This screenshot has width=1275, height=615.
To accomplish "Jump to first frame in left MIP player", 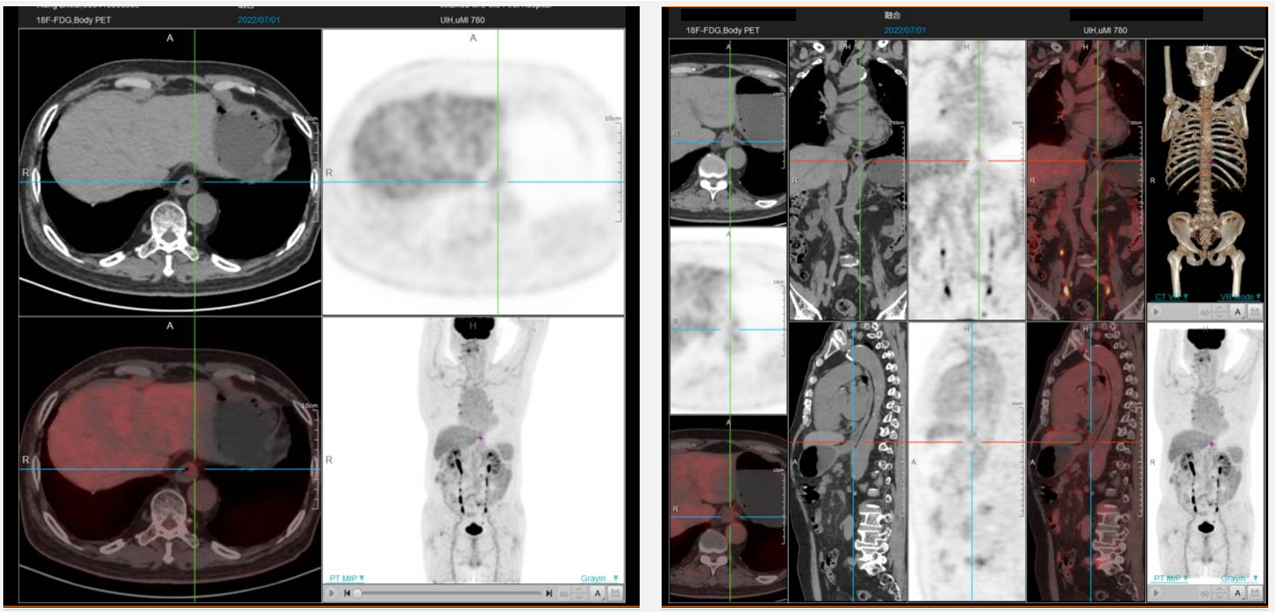I will tap(346, 593).
